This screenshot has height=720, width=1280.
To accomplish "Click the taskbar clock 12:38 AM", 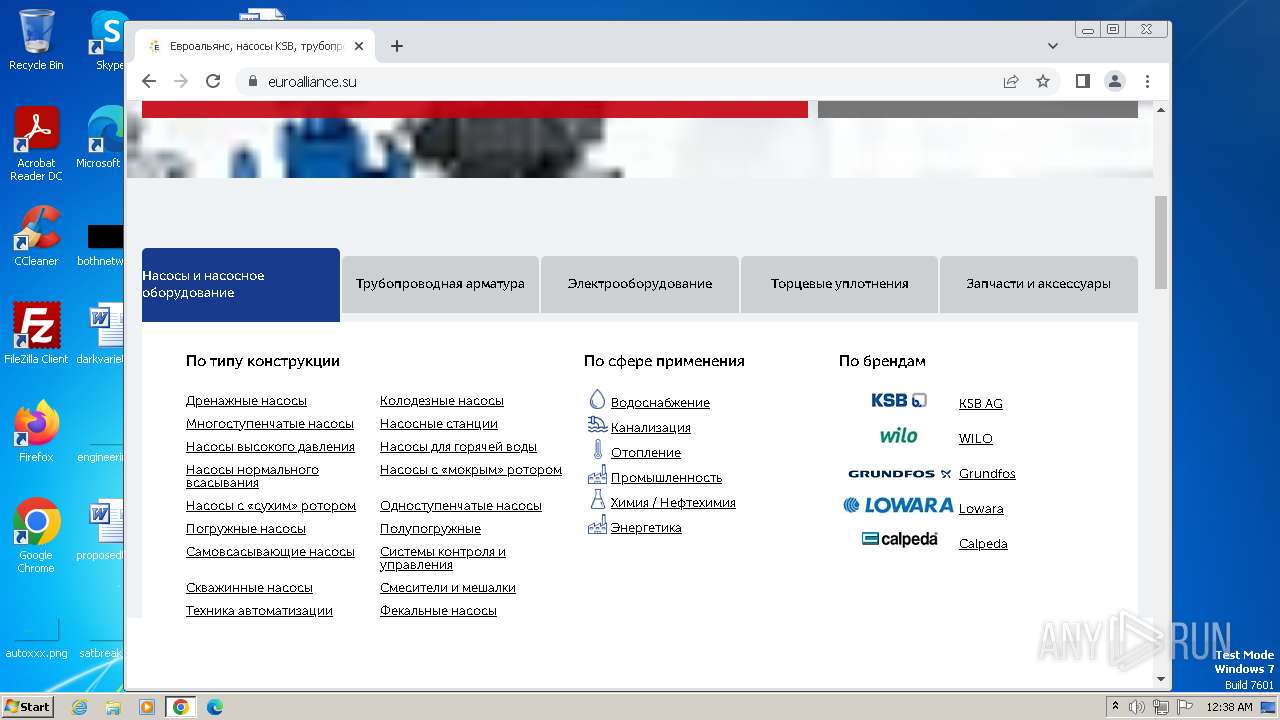I will (x=1229, y=707).
